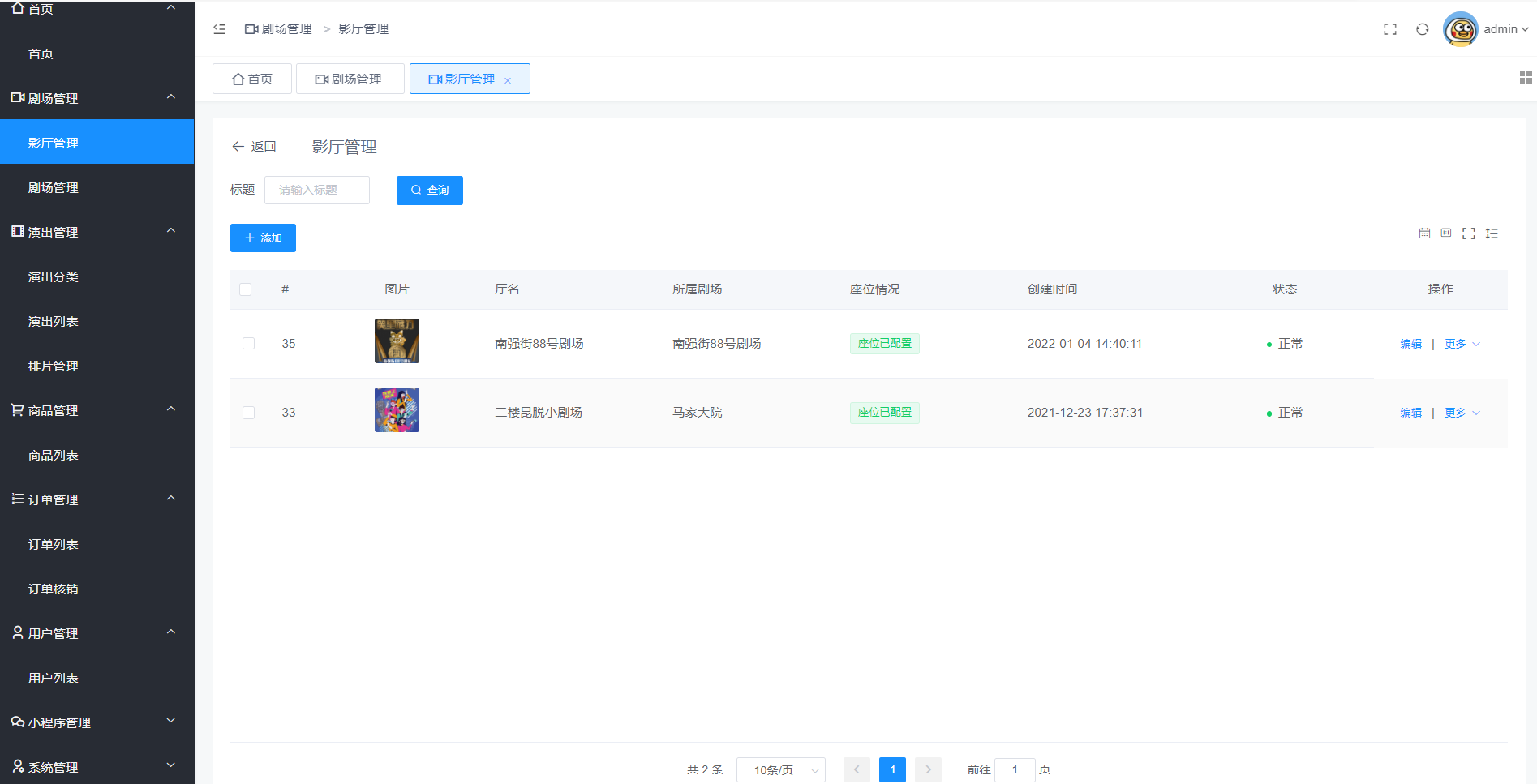The width and height of the screenshot is (1537, 784).
Task: Click the 查询 search button
Action: tap(430, 191)
